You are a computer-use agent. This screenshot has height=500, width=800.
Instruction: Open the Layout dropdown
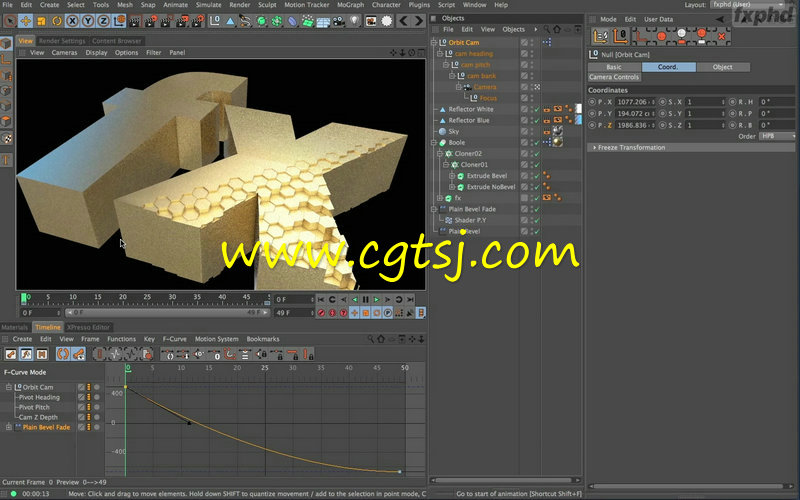[x=748, y=5]
